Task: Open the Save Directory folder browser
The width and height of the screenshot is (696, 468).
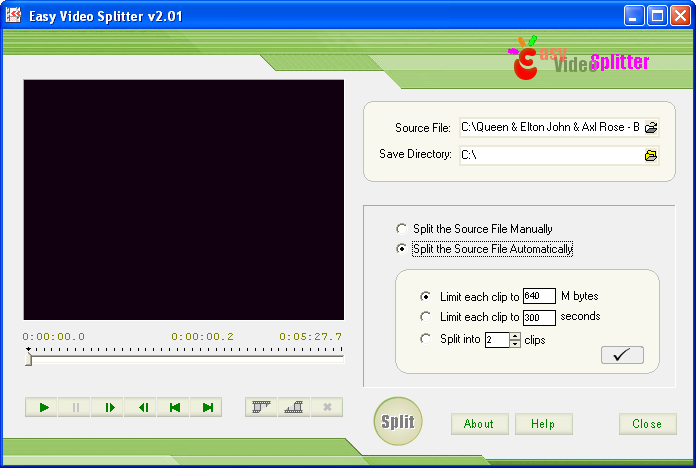Action: [651, 155]
